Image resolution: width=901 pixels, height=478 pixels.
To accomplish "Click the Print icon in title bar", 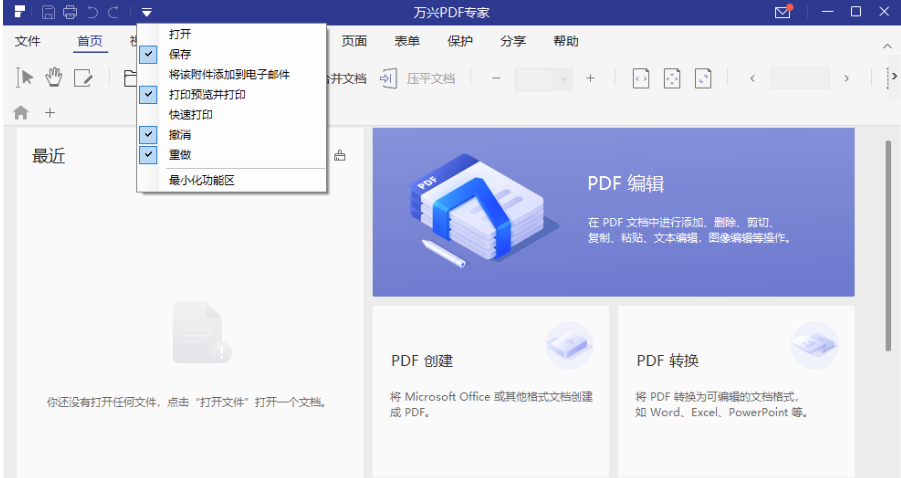I will point(69,12).
